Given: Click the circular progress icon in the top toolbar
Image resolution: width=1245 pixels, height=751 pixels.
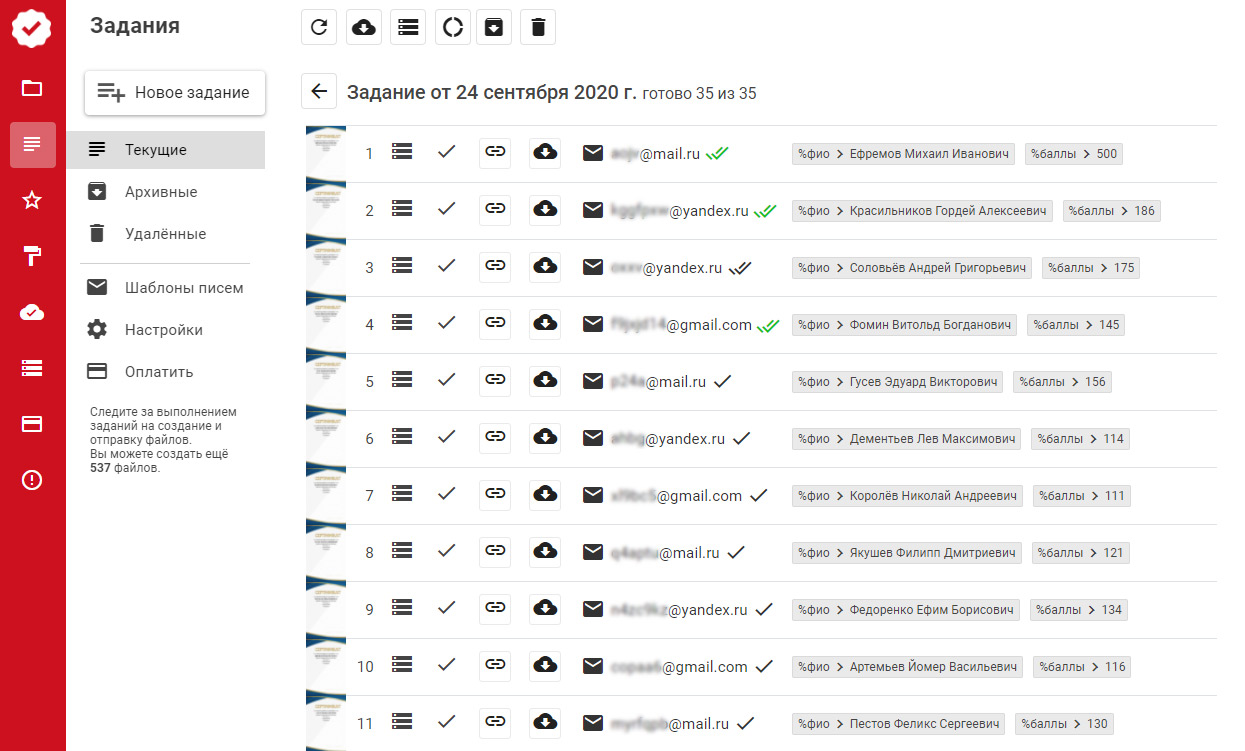Looking at the screenshot, I should (452, 27).
